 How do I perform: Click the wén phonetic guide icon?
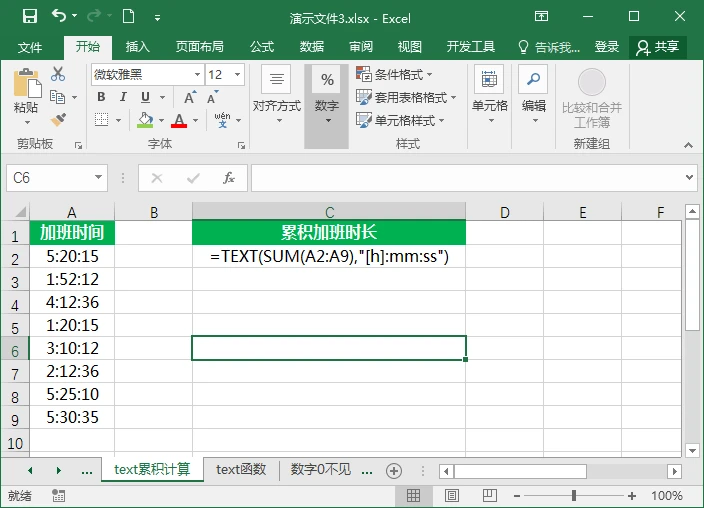point(223,120)
